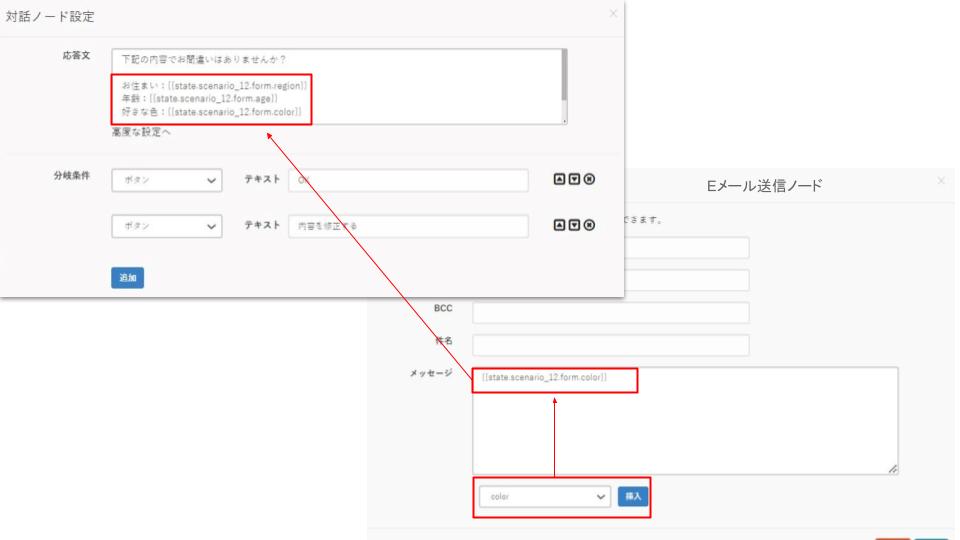The width and height of the screenshot is (960, 540).
Task: Expand the color variable dropdown
Action: tap(544, 496)
